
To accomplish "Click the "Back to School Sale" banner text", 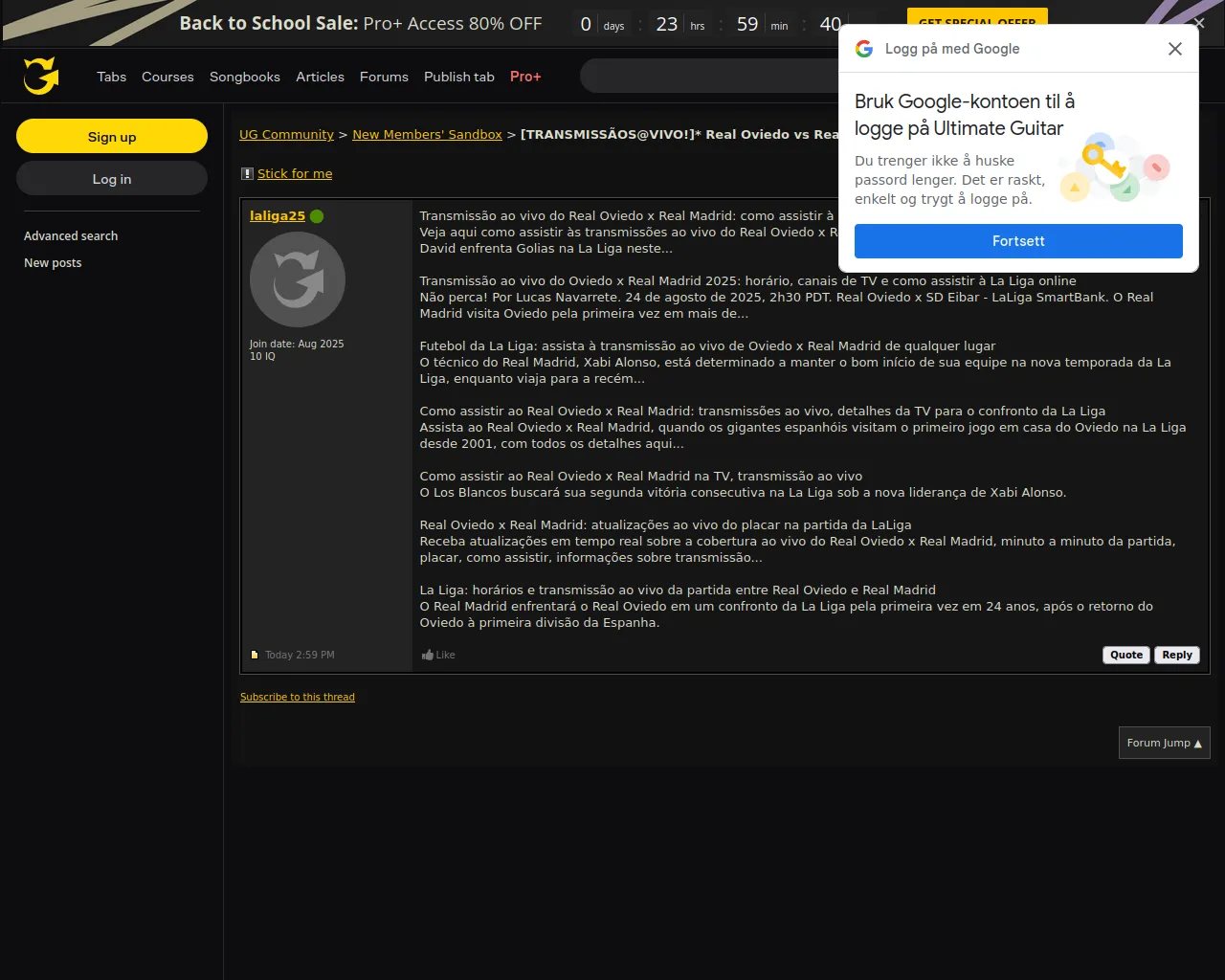I will tap(269, 24).
